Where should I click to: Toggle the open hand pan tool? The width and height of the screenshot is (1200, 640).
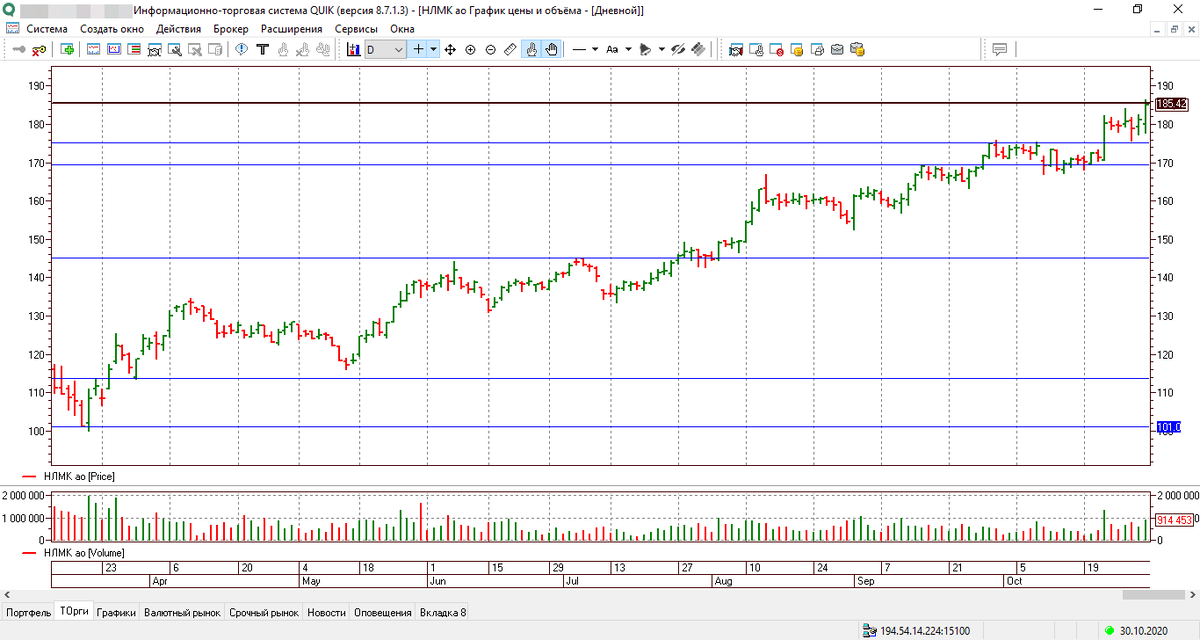point(551,49)
